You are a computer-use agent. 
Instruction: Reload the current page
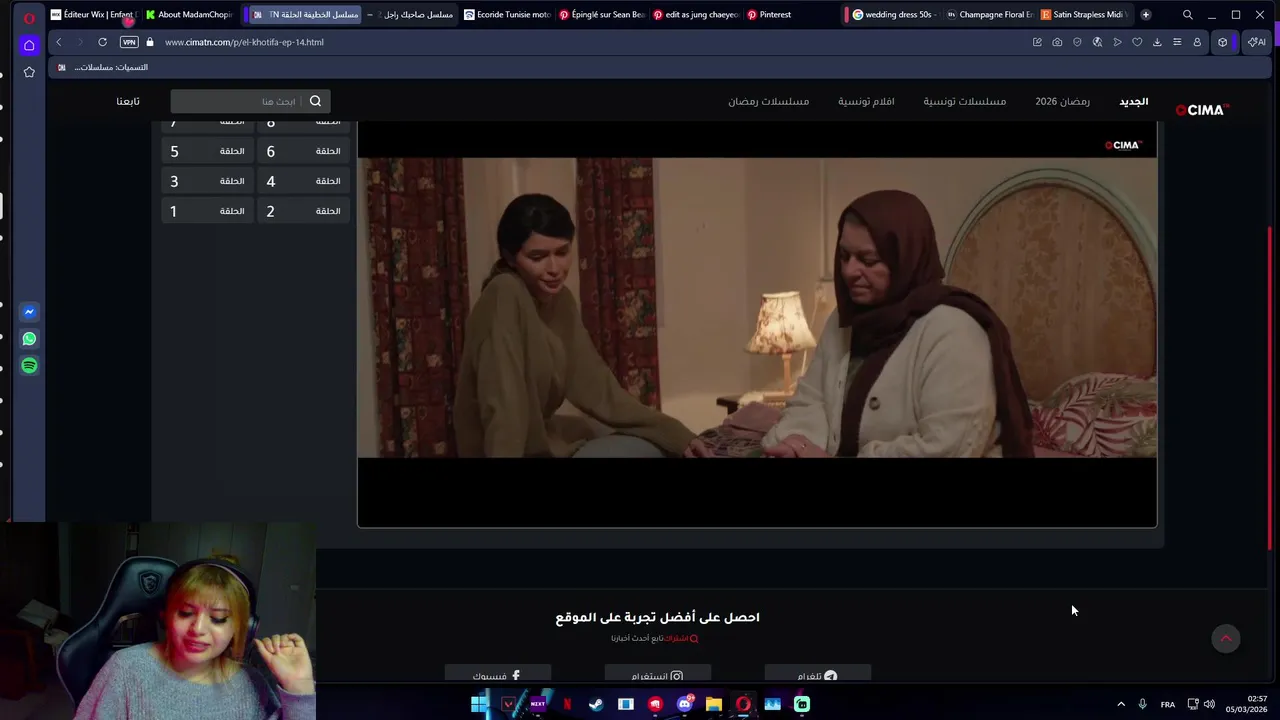click(x=102, y=42)
